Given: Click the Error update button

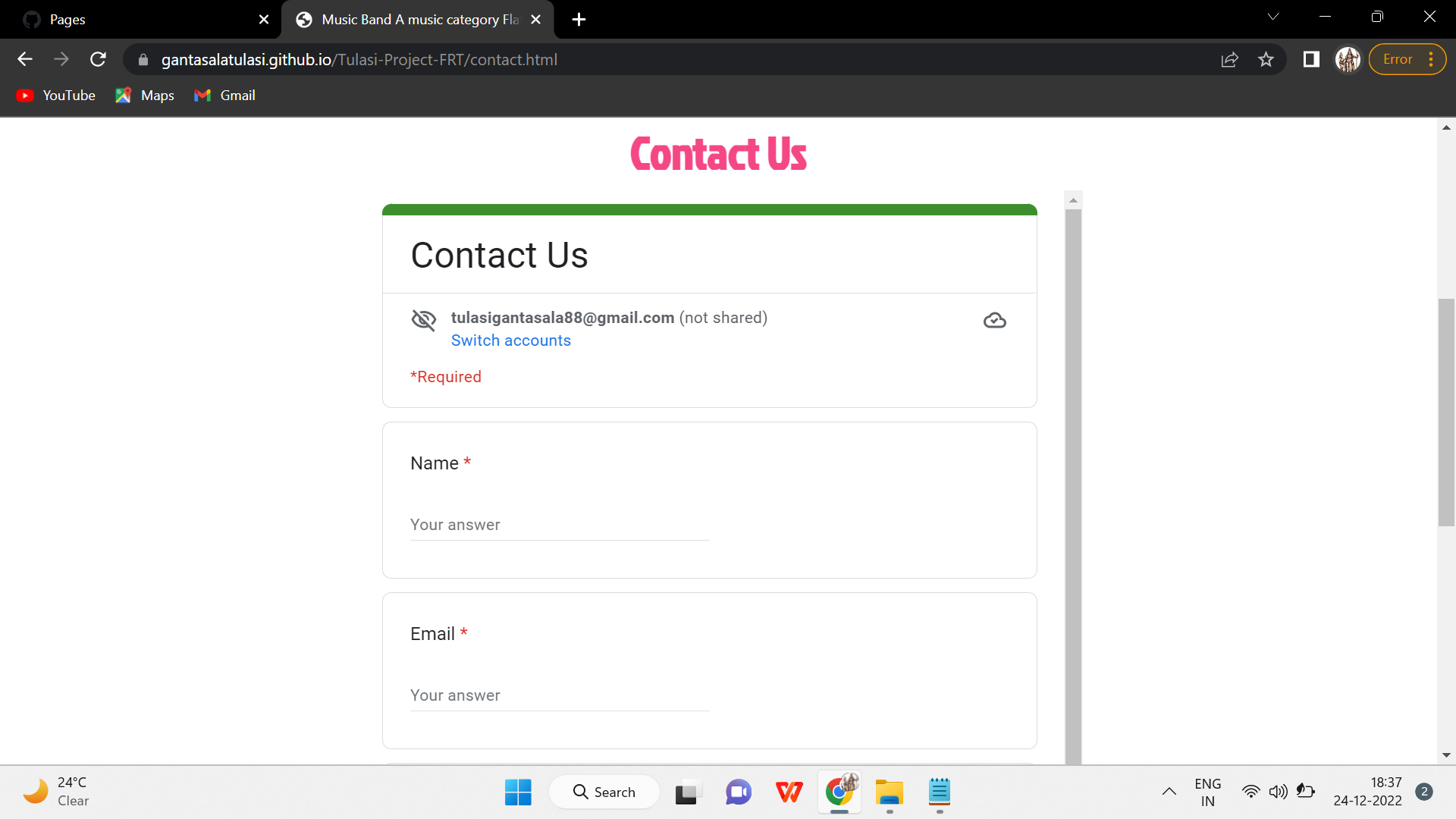Looking at the screenshot, I should point(1398,59).
